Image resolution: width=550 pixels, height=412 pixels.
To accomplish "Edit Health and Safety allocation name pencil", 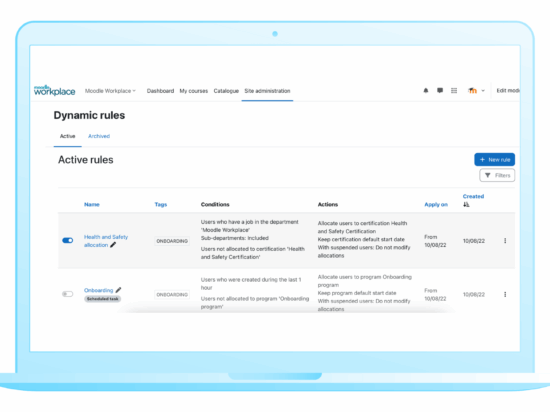I will (x=113, y=245).
